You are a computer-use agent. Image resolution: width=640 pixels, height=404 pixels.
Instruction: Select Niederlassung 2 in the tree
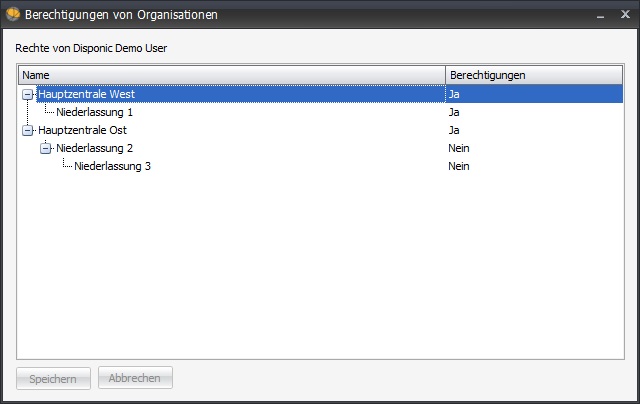click(94, 148)
